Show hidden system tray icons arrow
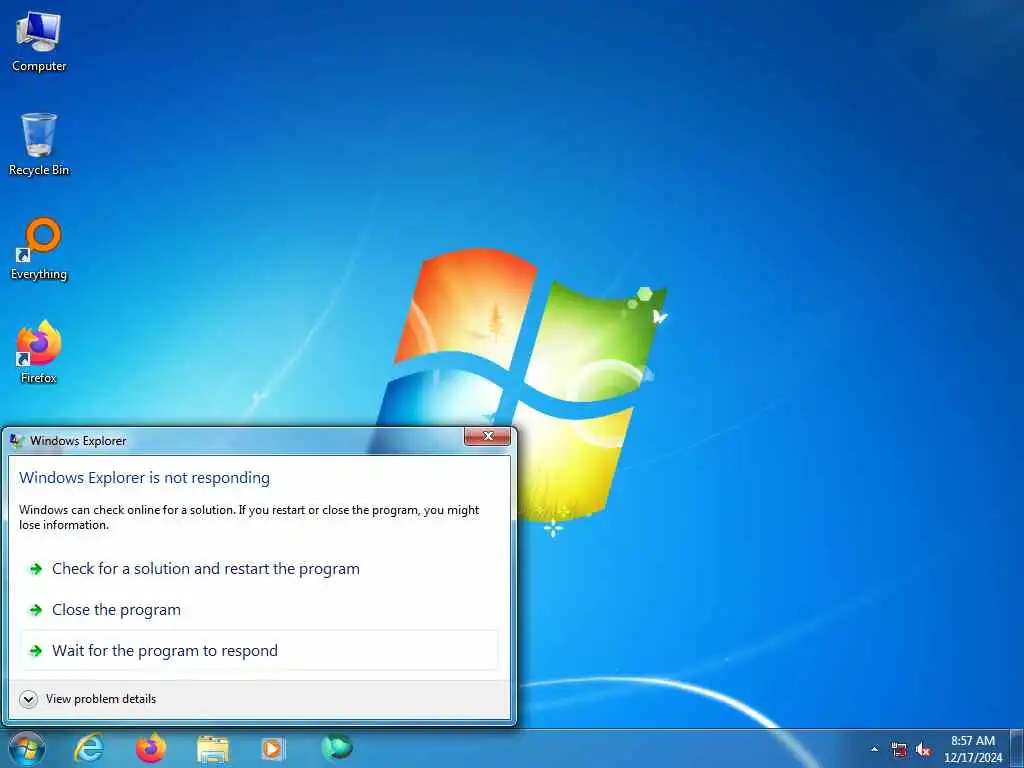The image size is (1024, 768). pyautogui.click(x=874, y=749)
